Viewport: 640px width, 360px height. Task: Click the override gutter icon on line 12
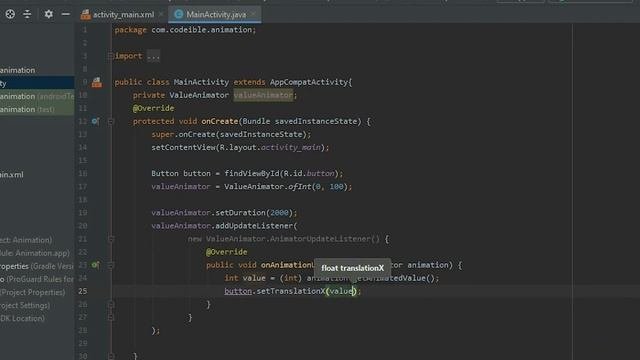(95, 121)
